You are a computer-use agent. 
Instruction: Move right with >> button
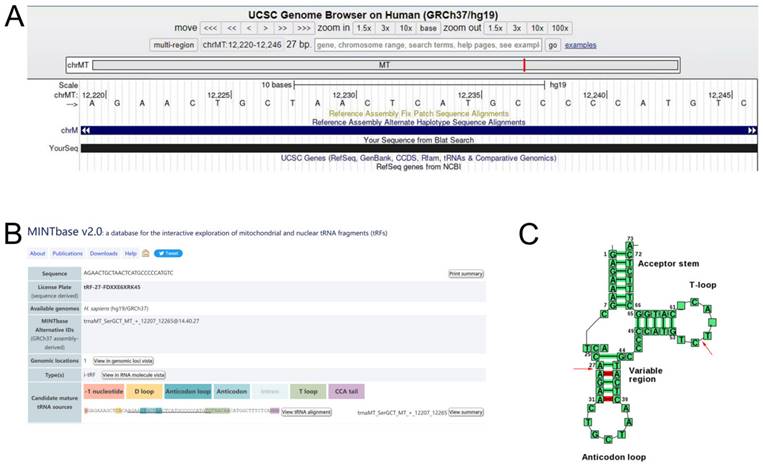pyautogui.click(x=282, y=28)
